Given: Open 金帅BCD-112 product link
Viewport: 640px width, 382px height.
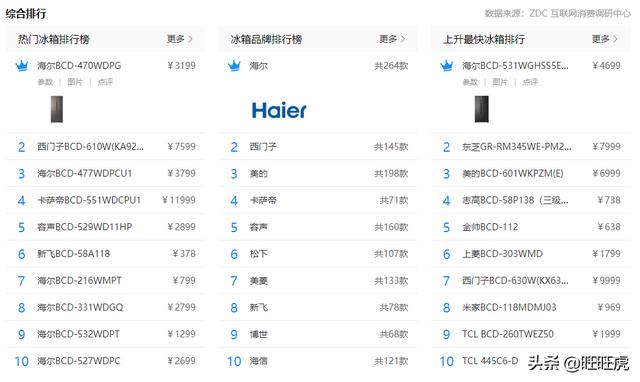Looking at the screenshot, I should tap(490, 227).
